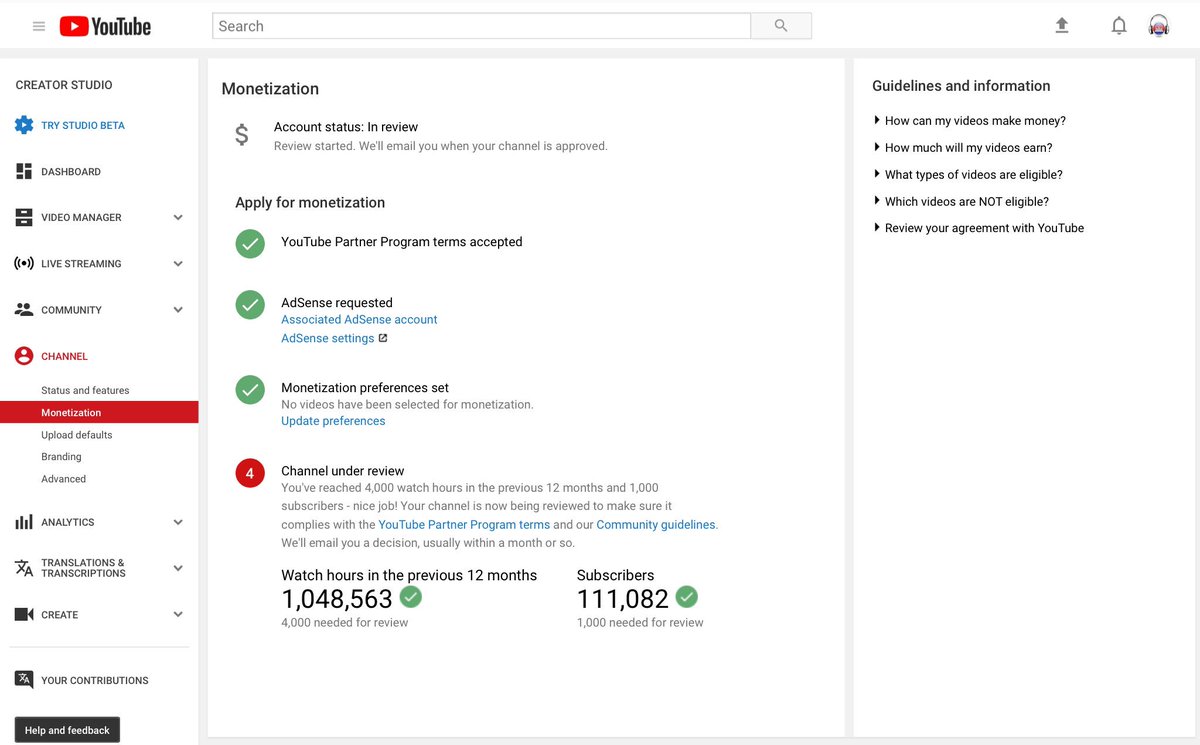This screenshot has width=1200, height=745.
Task: Click into the Search input field
Action: (x=481, y=26)
